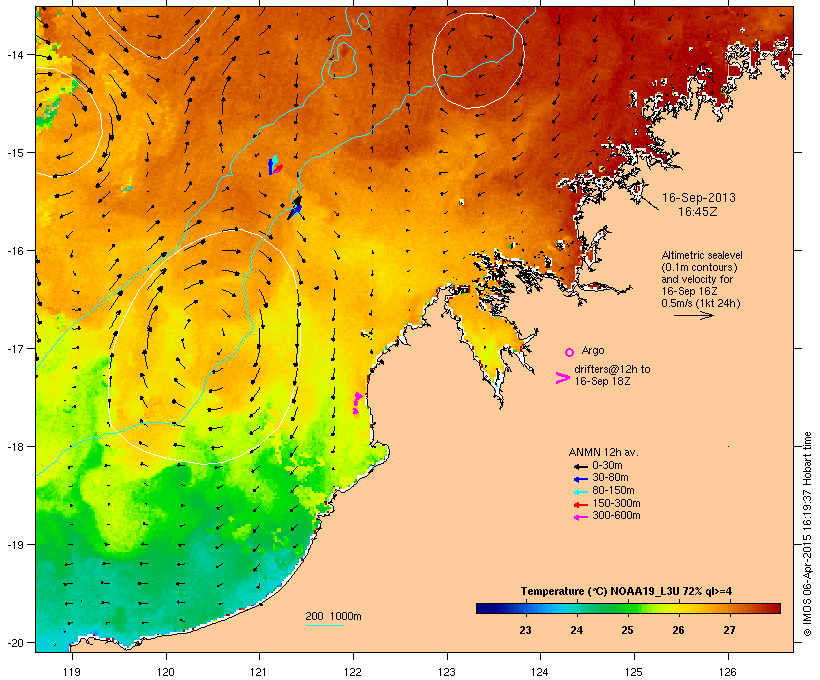The height and width of the screenshot is (680, 820).
Task: Click the magenta 300-600m legend arrow
Action: [580, 517]
